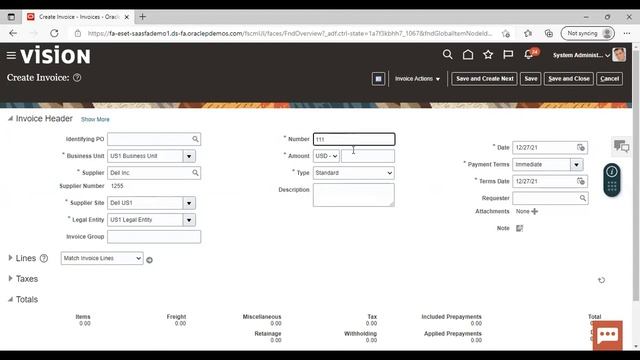
Task: Click the Vision logo
Action: (56, 55)
